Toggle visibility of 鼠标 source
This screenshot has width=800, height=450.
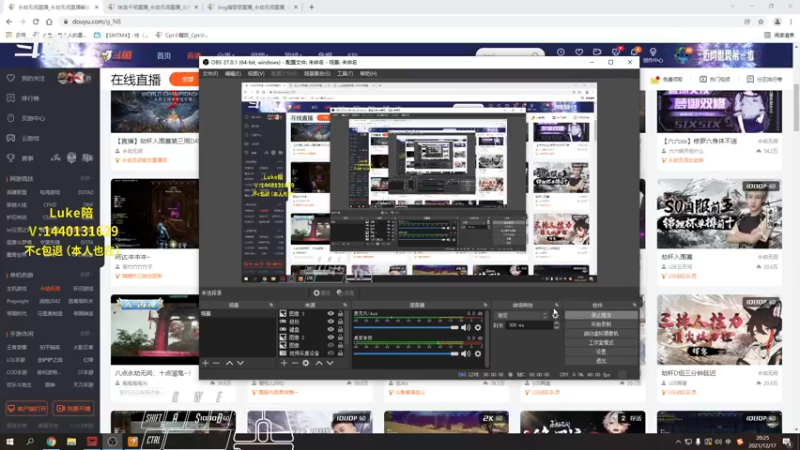click(331, 321)
